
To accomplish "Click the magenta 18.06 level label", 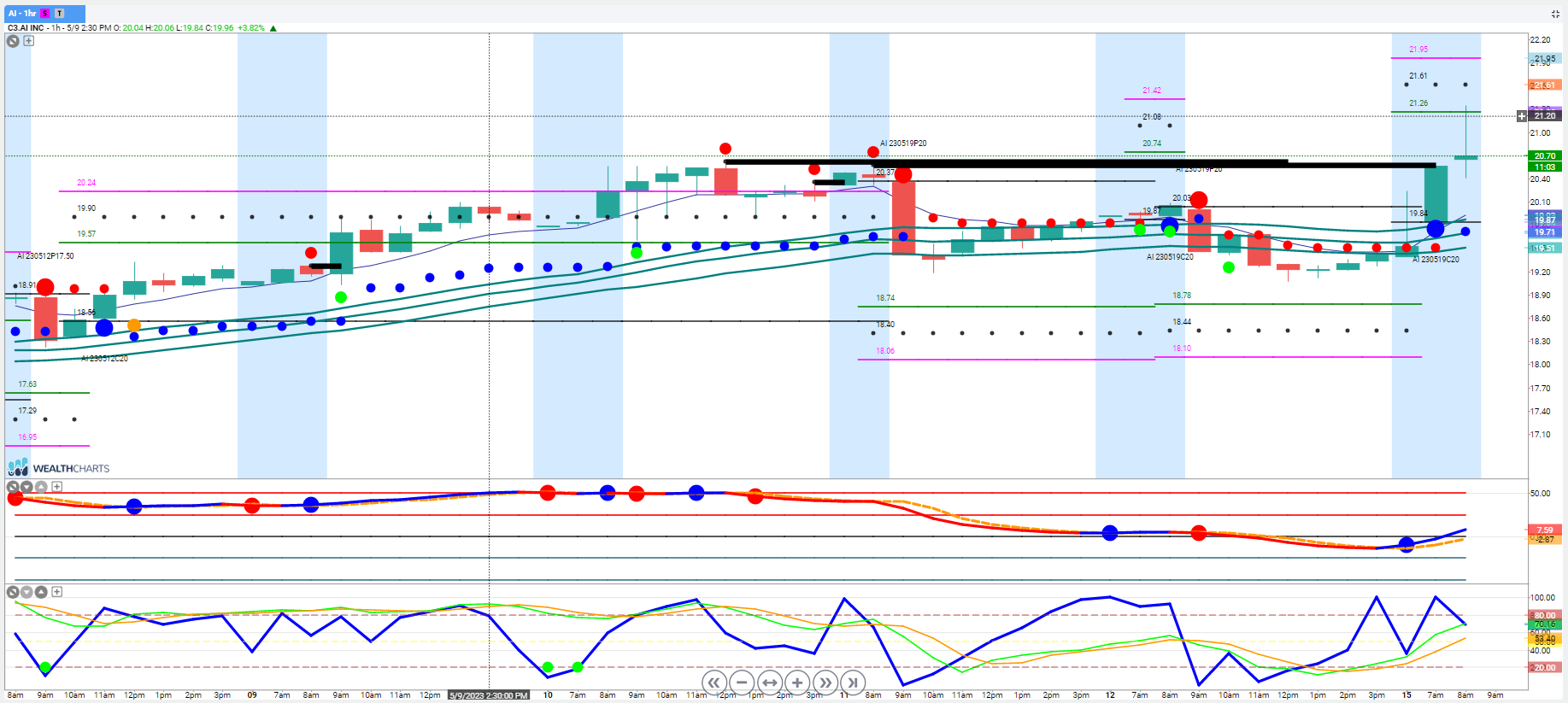I will point(885,351).
